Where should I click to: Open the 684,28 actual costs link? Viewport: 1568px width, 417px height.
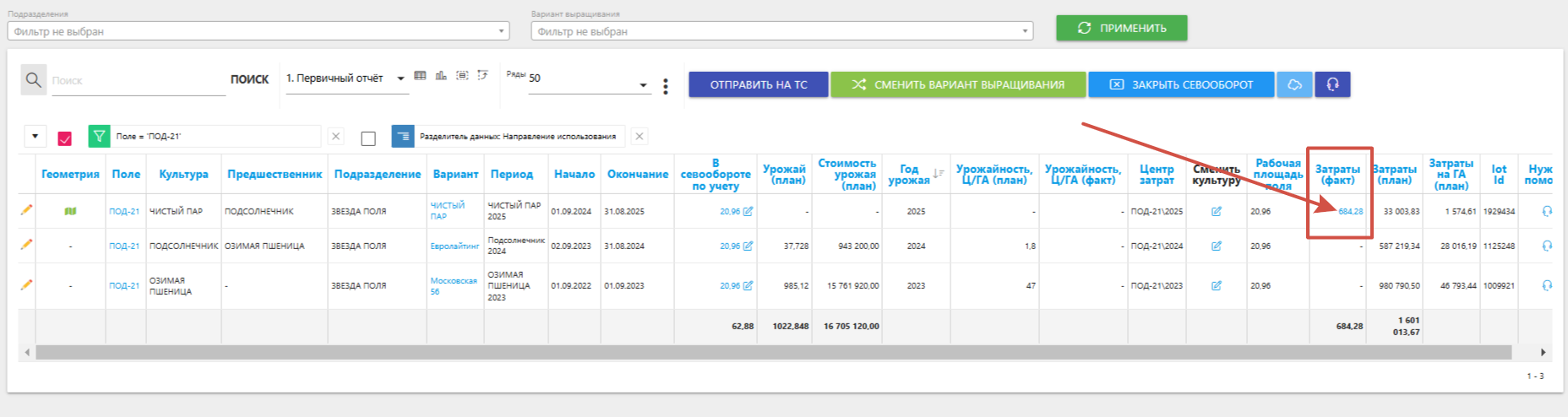coord(1350,211)
